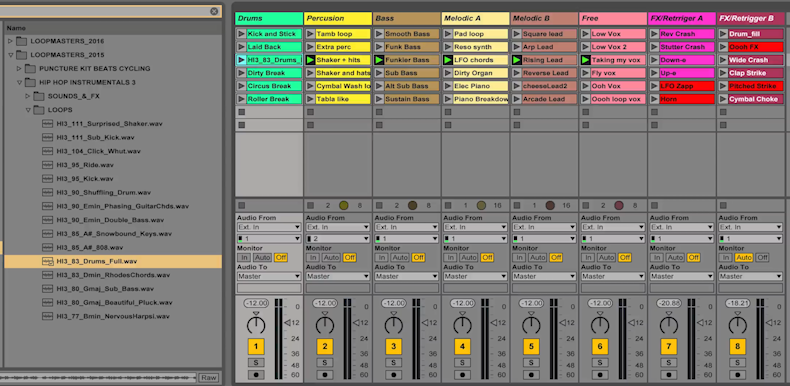Launch the Smooth Bass clip
The height and width of the screenshot is (386, 790).
click(379, 34)
